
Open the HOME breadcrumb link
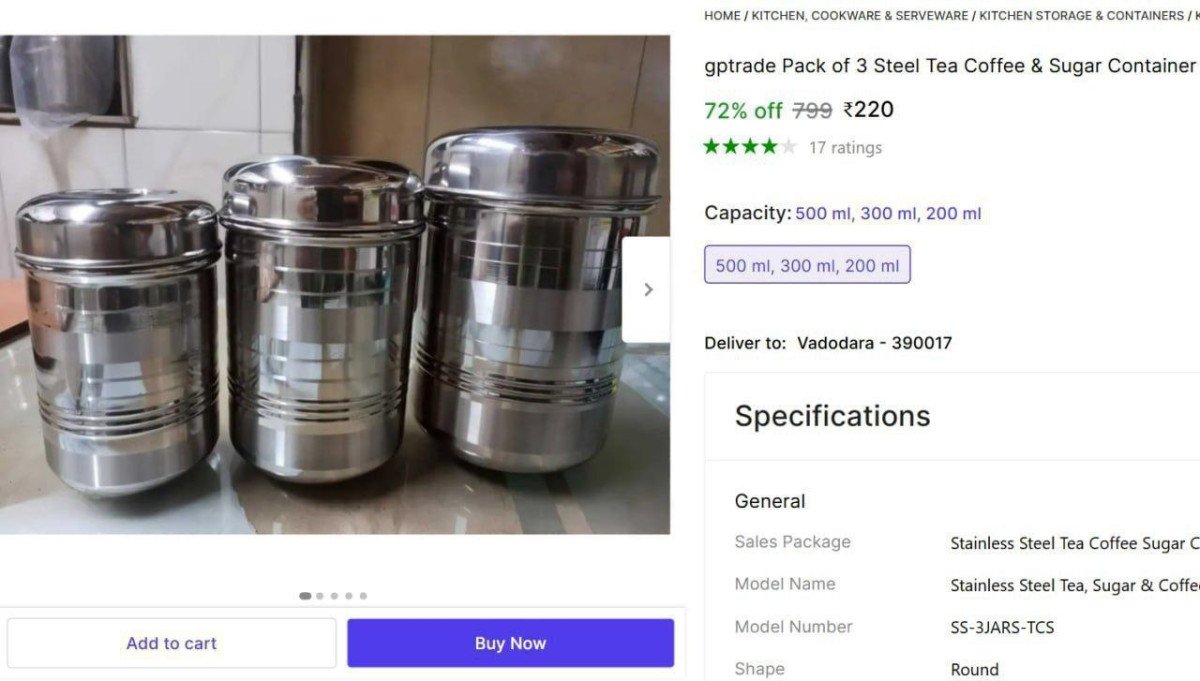(722, 16)
